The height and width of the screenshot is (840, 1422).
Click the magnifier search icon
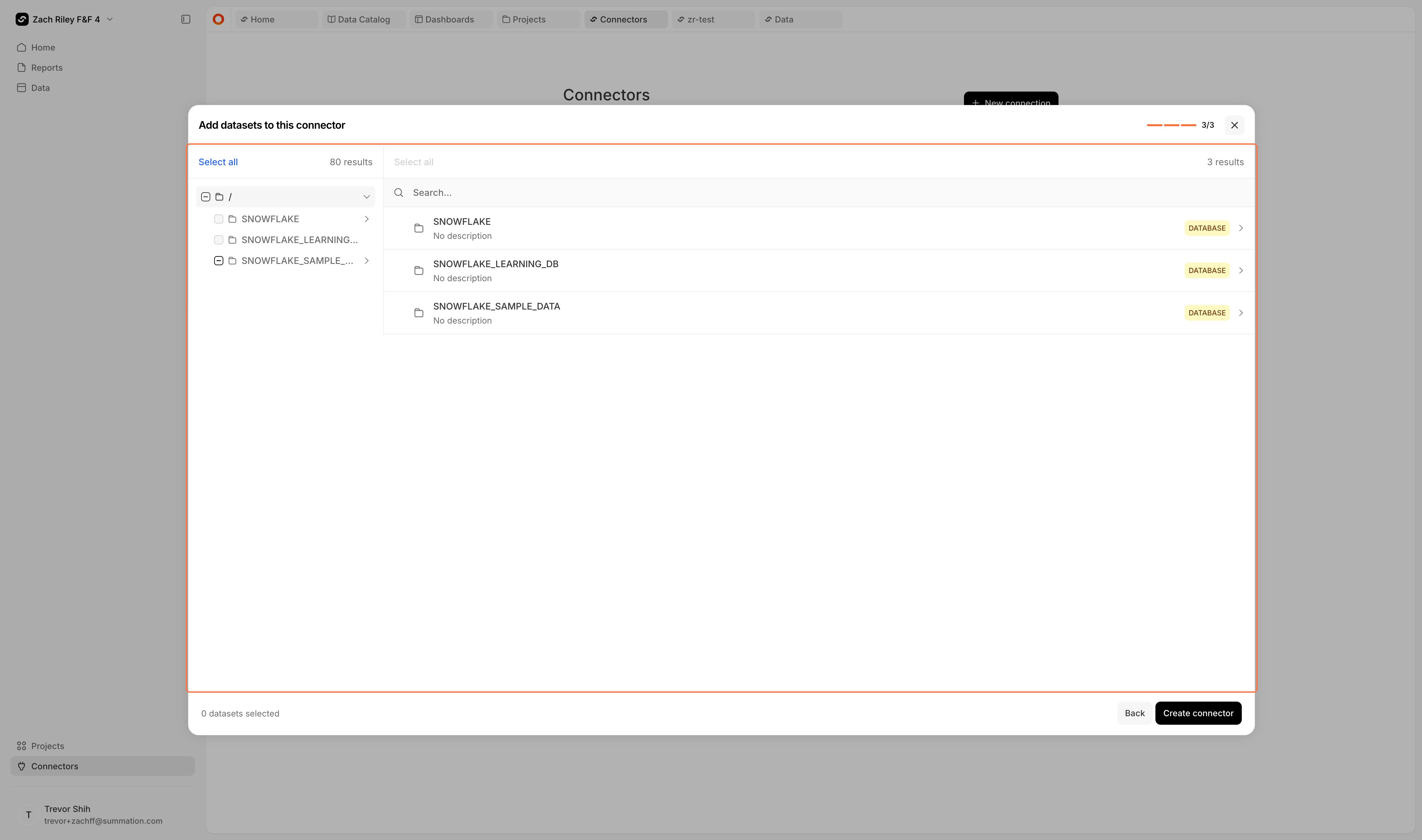point(399,193)
